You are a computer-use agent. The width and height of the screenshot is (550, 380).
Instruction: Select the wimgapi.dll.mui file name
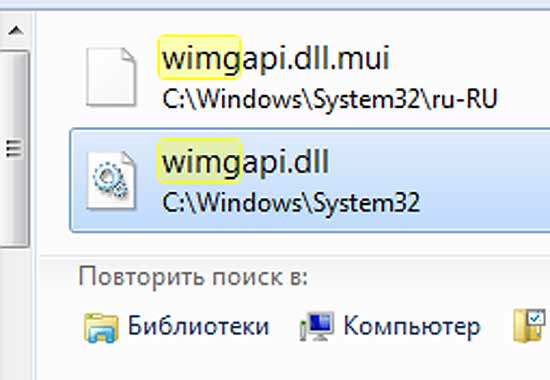(x=275, y=58)
